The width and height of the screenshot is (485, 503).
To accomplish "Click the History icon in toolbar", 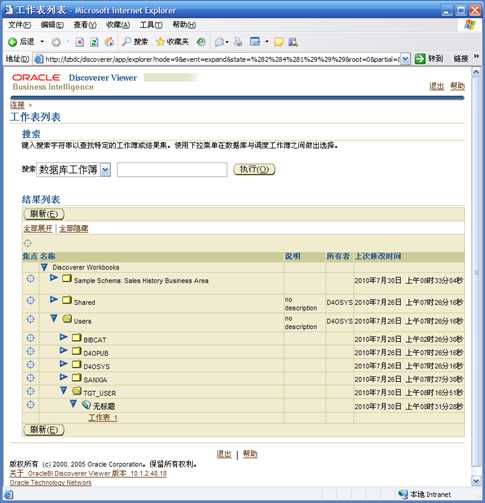I will point(201,42).
